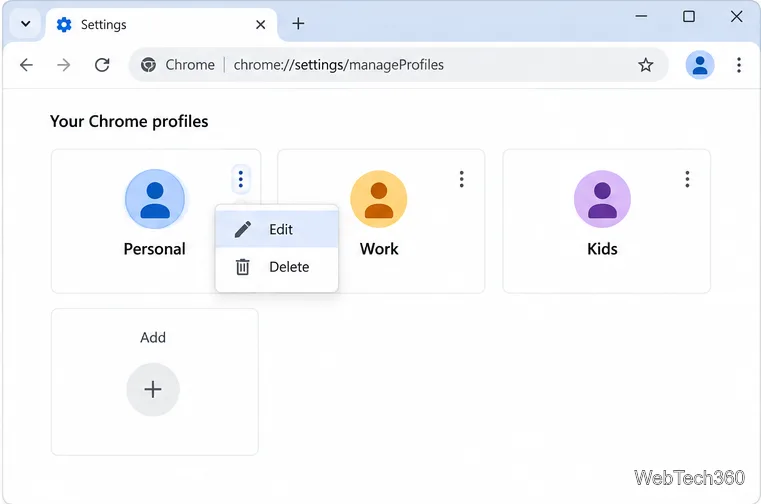Viewport: 761px width, 504px height.
Task: Select the Settings tab
Action: 162,24
